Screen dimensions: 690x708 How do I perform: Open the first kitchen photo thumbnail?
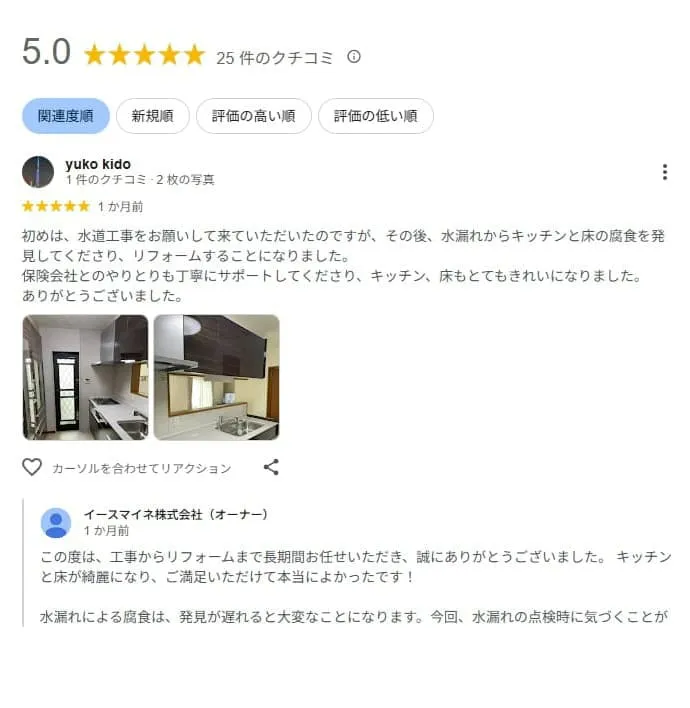click(85, 377)
